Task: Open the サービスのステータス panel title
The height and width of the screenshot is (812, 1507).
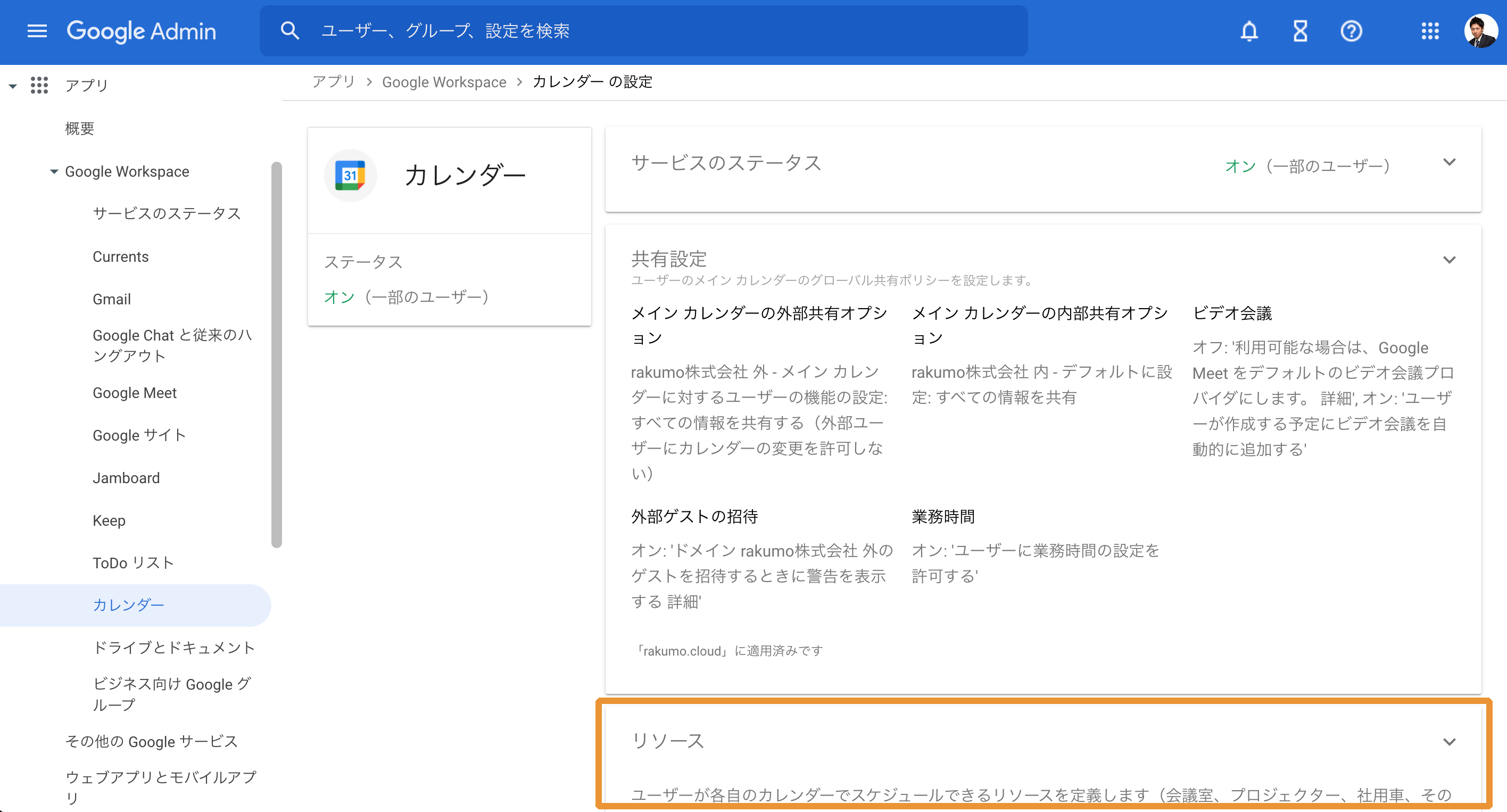Action: coord(726,163)
